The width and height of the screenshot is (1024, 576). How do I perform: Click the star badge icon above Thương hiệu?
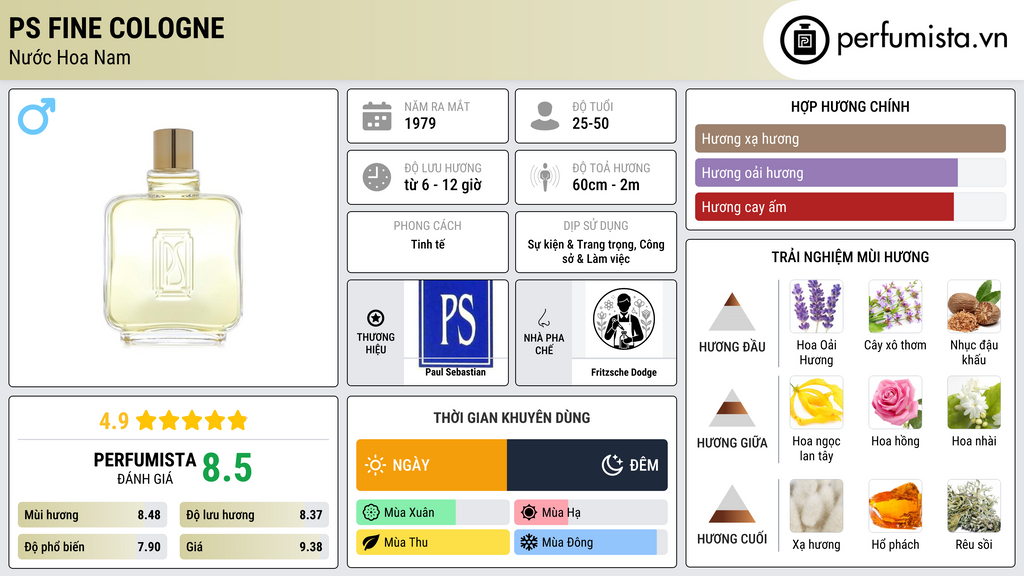tap(376, 318)
